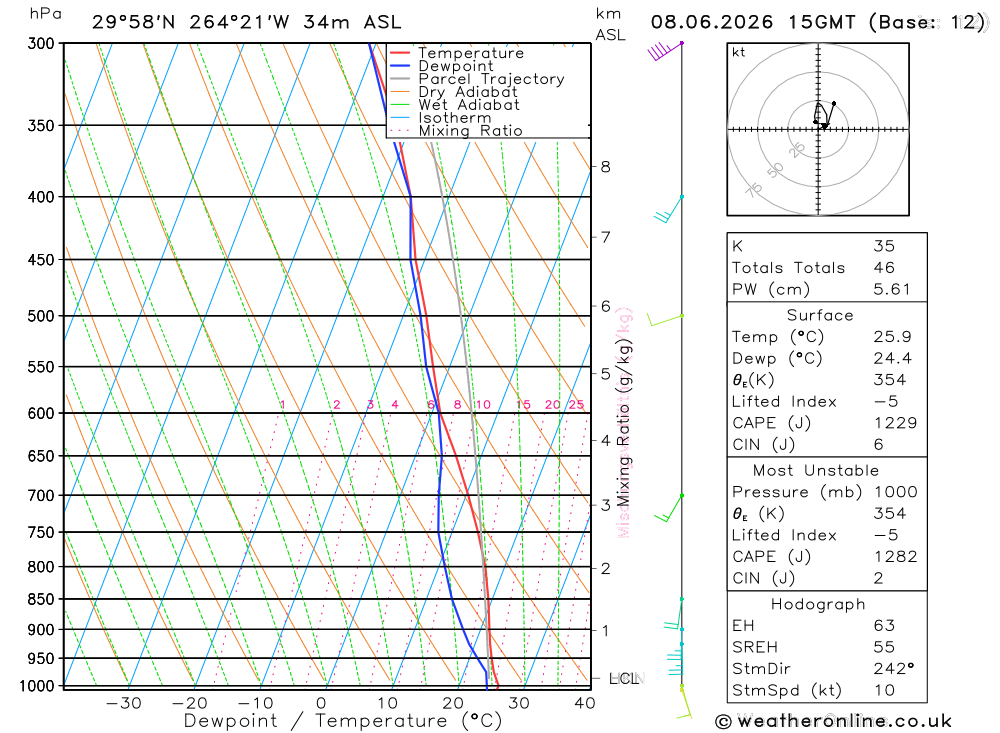Select the 'Isotherm' legend label
The height and width of the screenshot is (733, 1000).
coord(455,118)
